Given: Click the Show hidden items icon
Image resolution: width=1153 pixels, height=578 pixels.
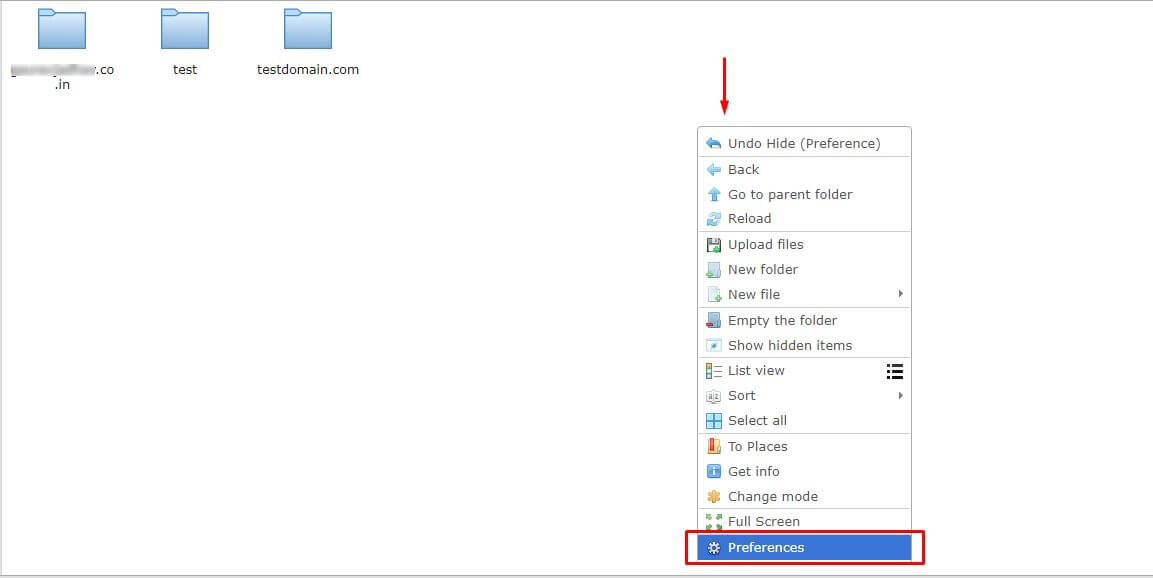Looking at the screenshot, I should pyautogui.click(x=713, y=346).
